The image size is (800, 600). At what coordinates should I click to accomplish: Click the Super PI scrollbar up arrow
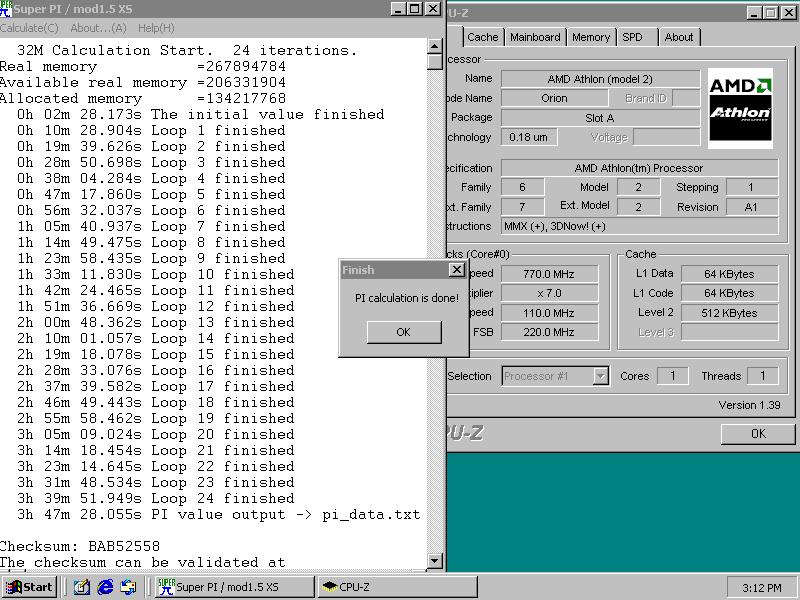[x=434, y=46]
